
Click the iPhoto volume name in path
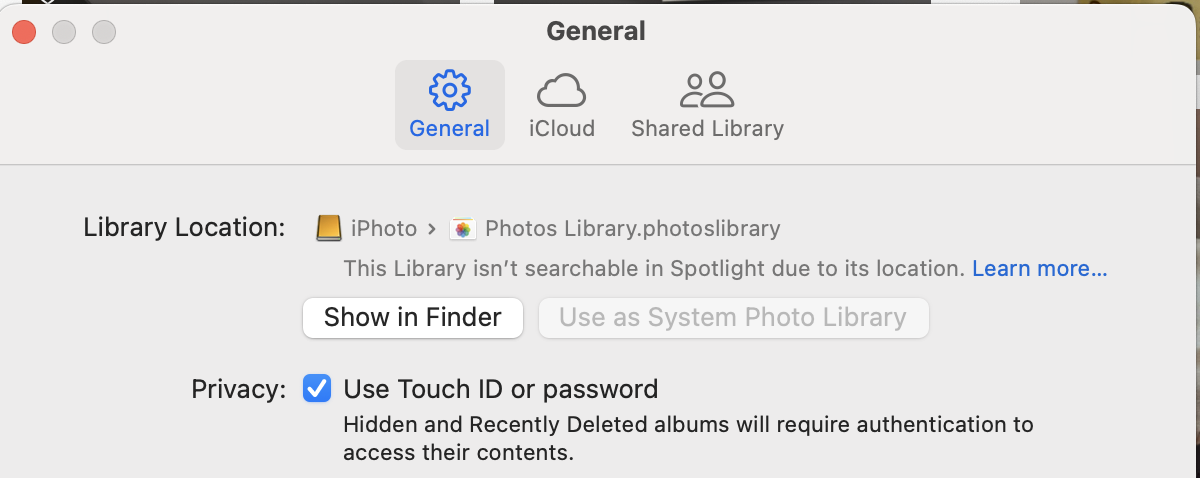[x=384, y=228]
